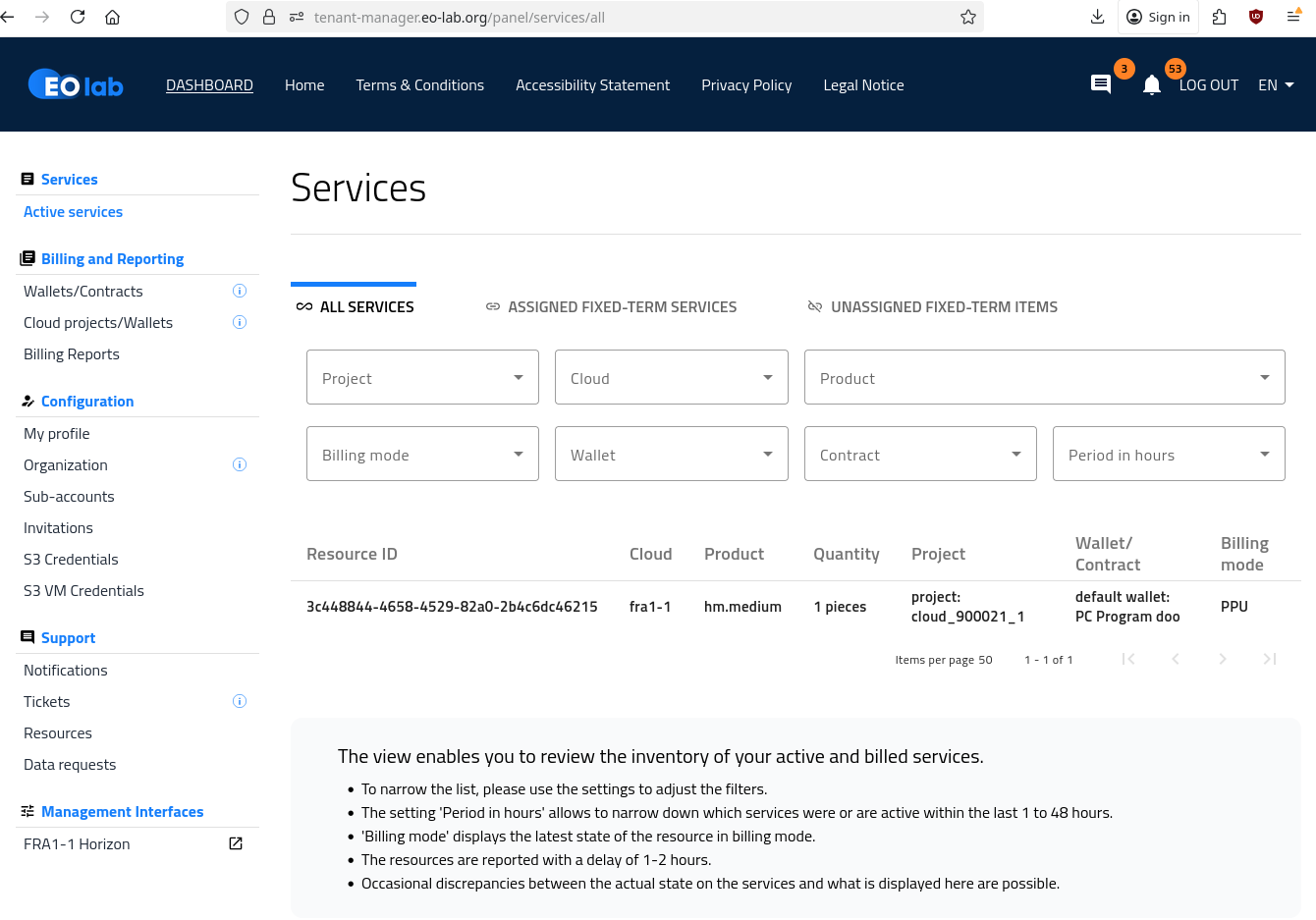
Task: Switch to Assigned Fixed-Term Services tab
Action: (x=611, y=307)
